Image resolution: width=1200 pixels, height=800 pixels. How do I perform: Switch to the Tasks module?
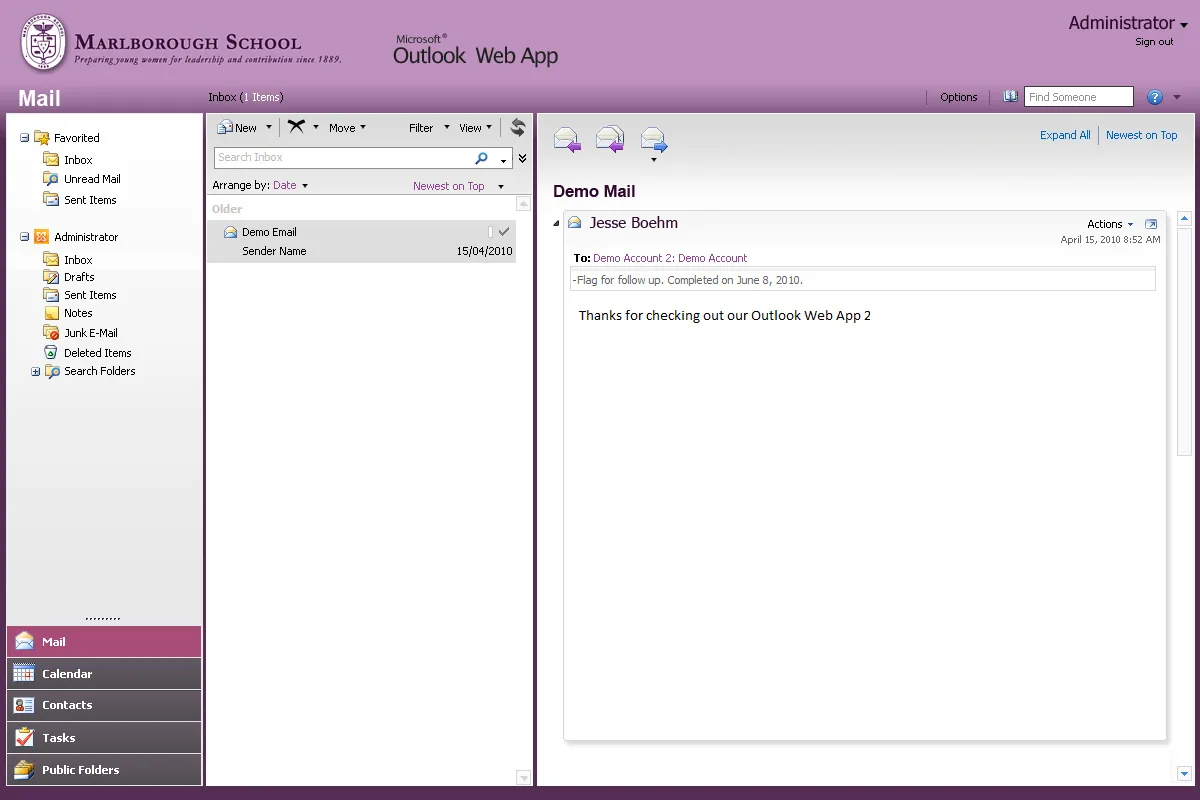point(104,738)
